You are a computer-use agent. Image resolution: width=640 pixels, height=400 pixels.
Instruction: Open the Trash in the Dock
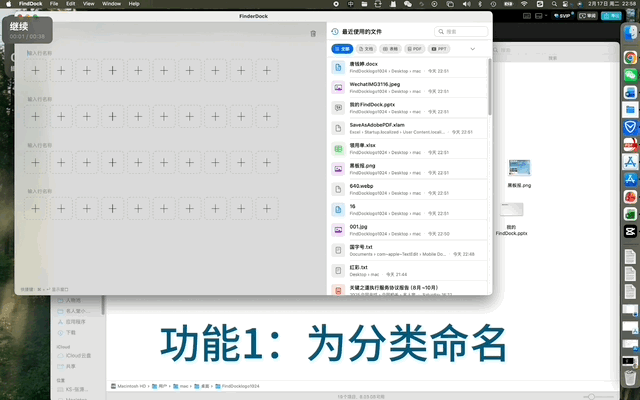[x=630, y=378]
